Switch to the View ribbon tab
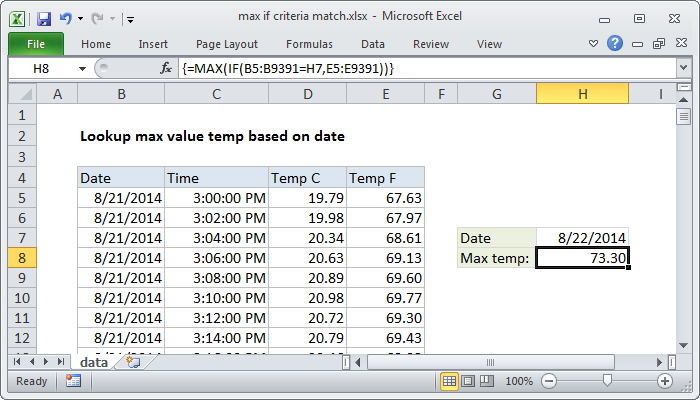 coord(489,44)
